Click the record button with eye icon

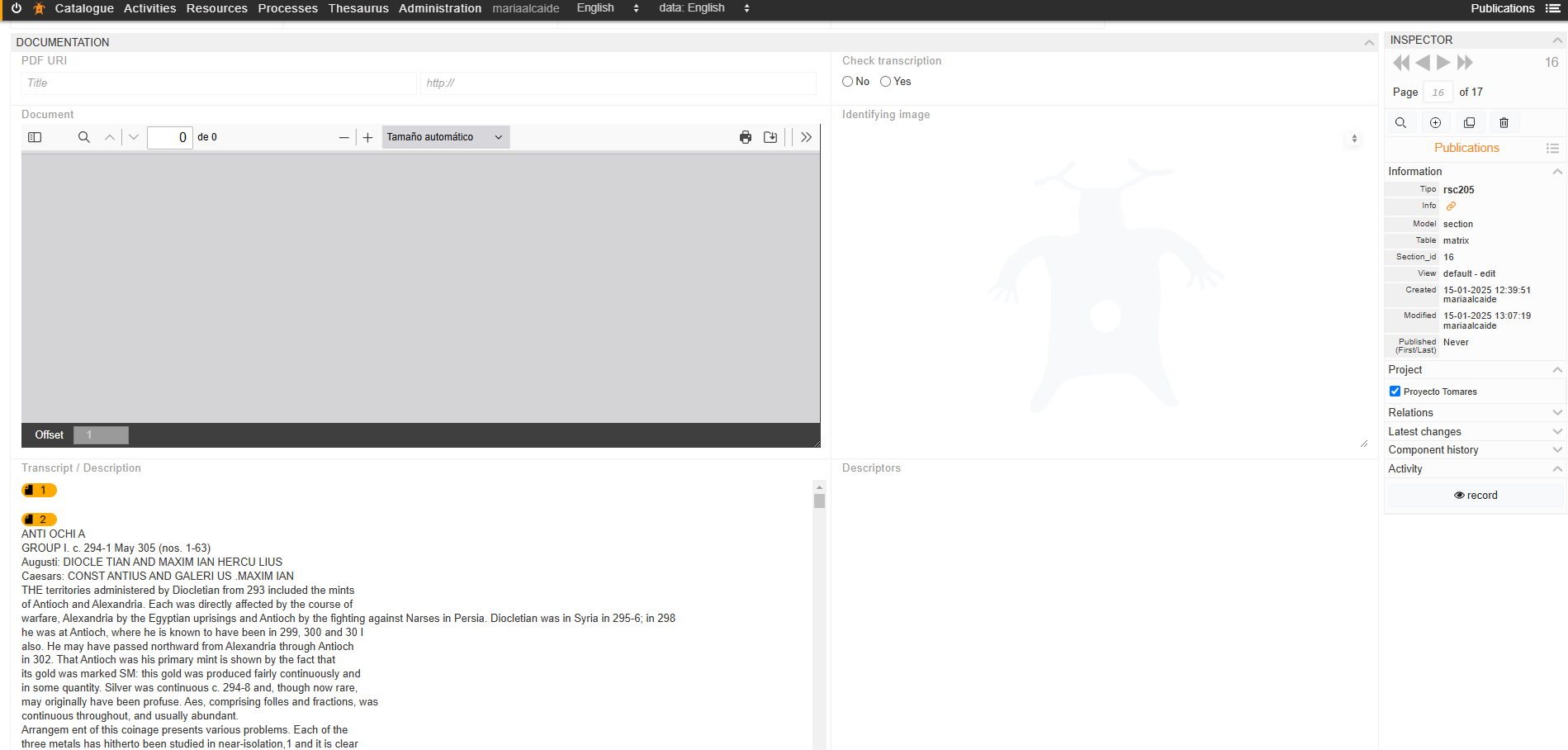(1476, 496)
